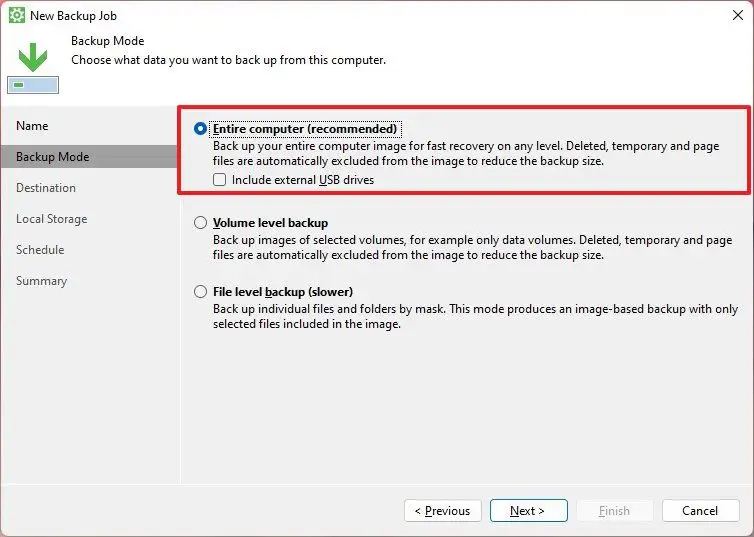Go to the Name wizard step
754x537 pixels.
click(32, 126)
